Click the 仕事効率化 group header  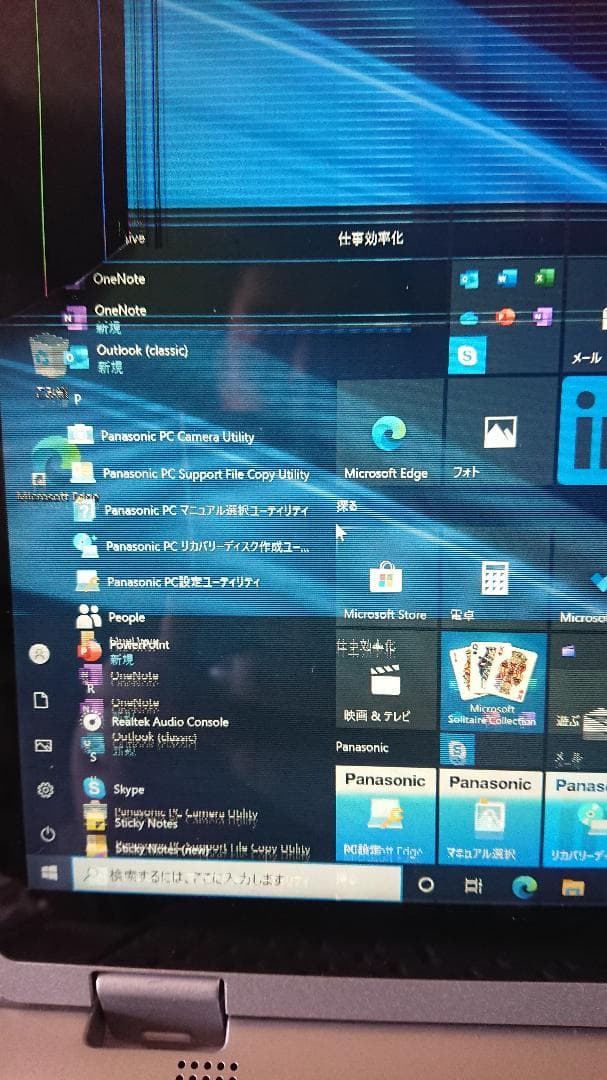pyautogui.click(x=371, y=239)
